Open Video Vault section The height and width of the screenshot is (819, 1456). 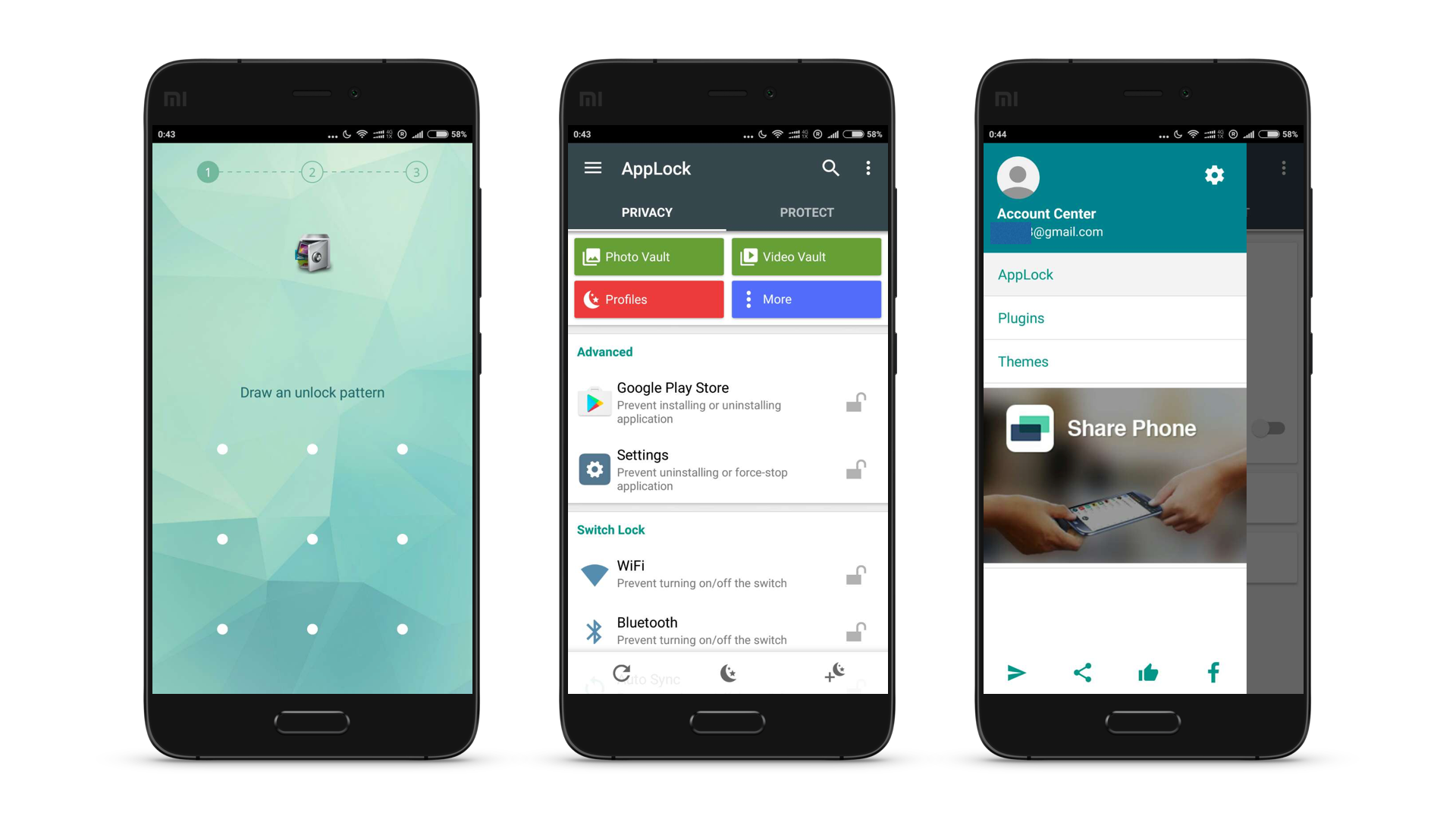point(805,257)
